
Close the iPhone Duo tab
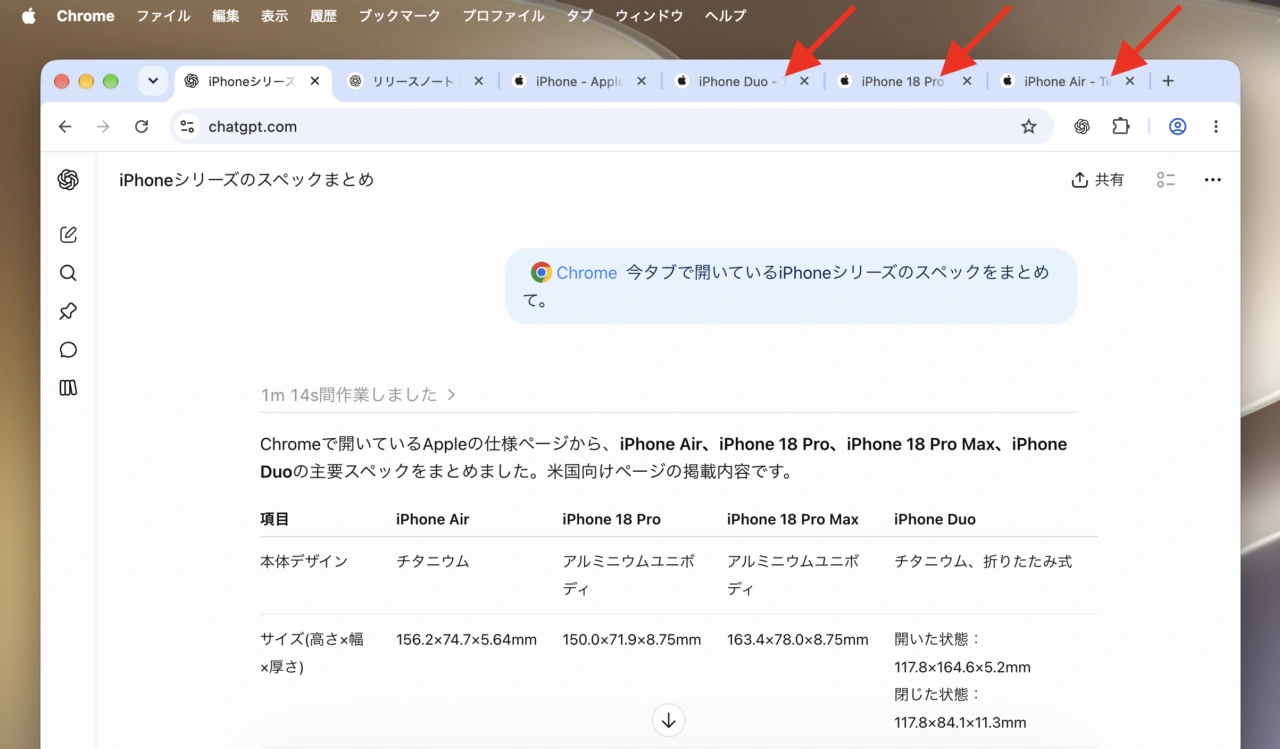804,81
